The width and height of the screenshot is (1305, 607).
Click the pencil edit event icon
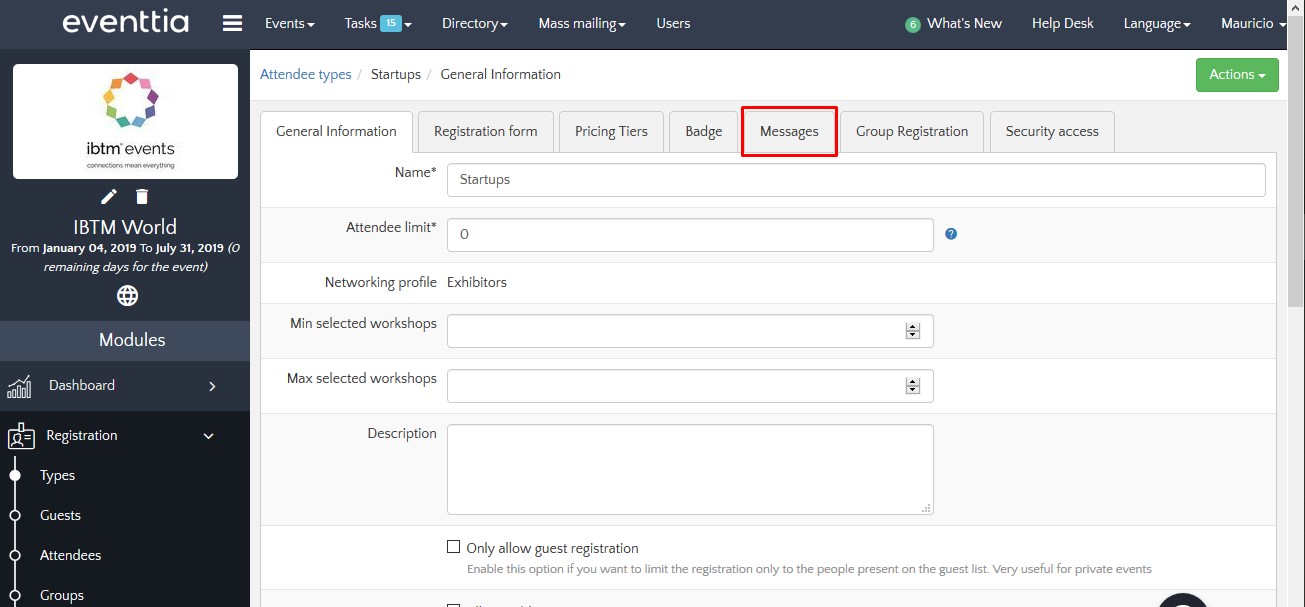pyautogui.click(x=109, y=196)
